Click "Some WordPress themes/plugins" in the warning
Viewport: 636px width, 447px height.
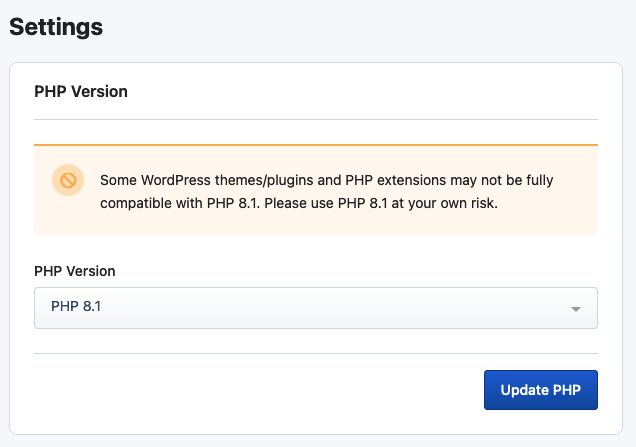click(x=207, y=180)
